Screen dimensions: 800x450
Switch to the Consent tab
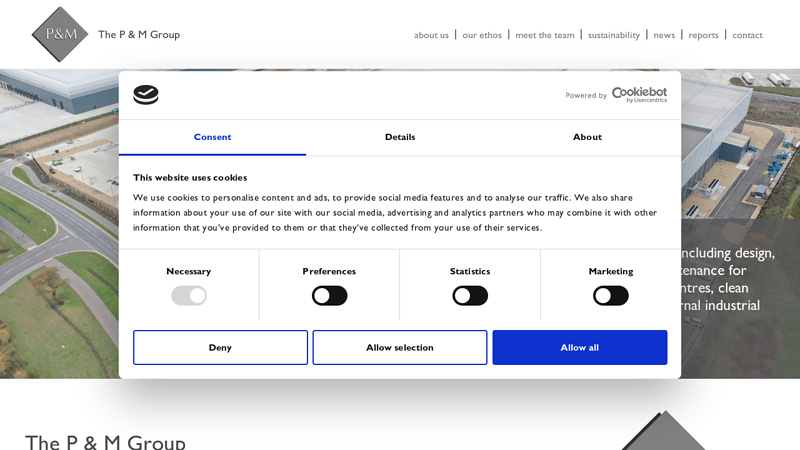coord(212,137)
